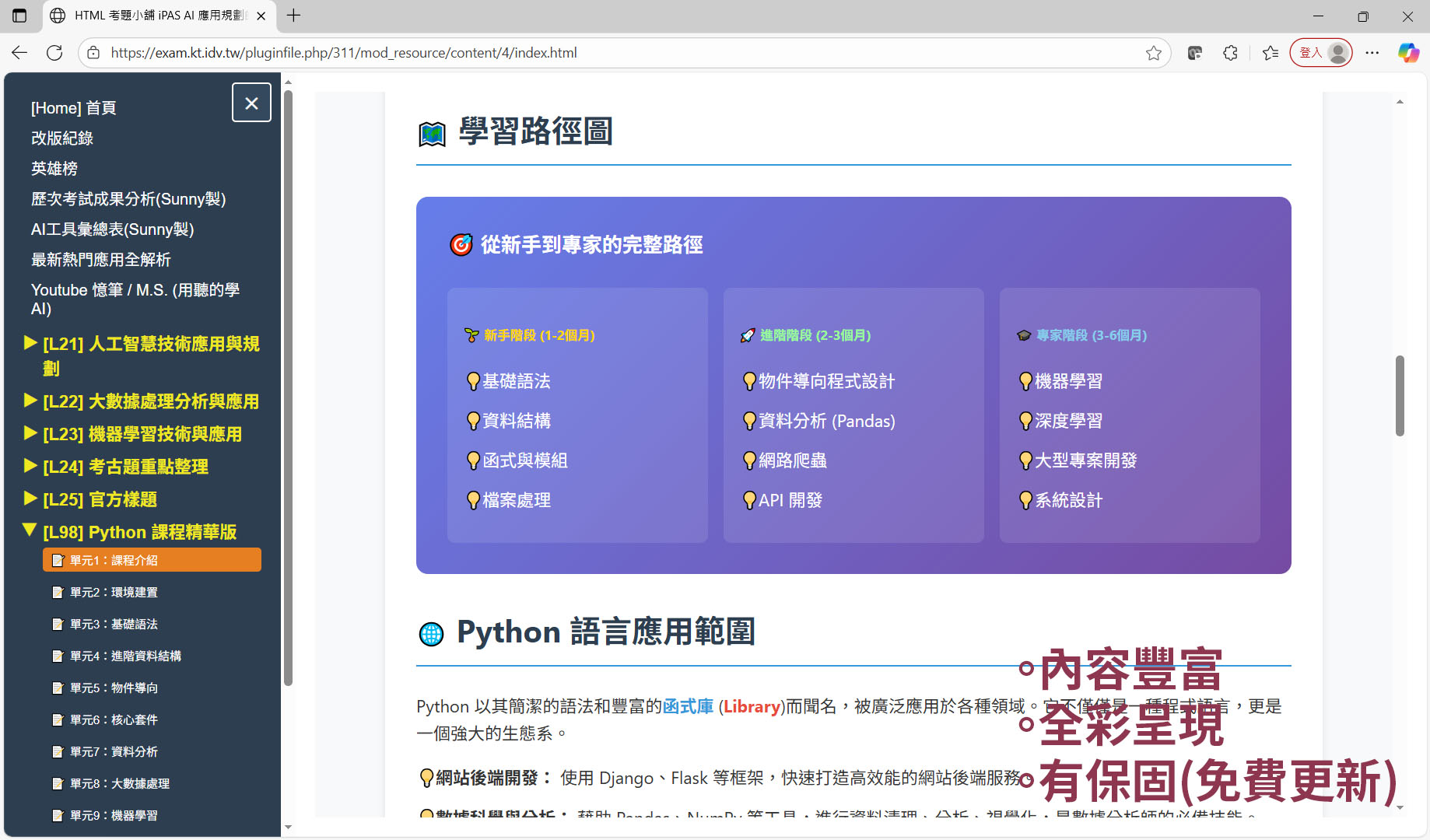Screen dimensions: 1430x840
Task: Click the browser back arrow
Action: 19,53
